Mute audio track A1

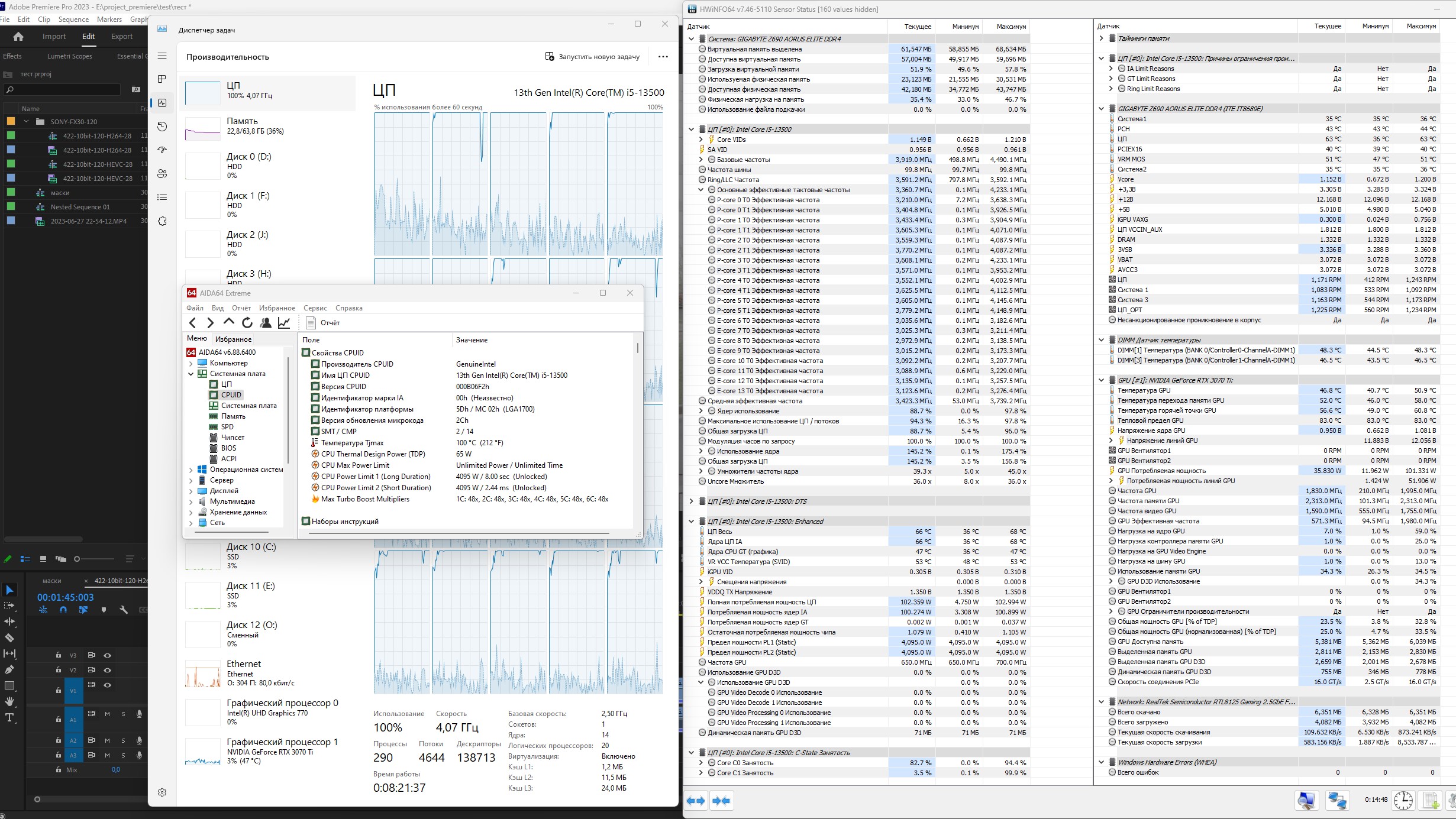[107, 714]
